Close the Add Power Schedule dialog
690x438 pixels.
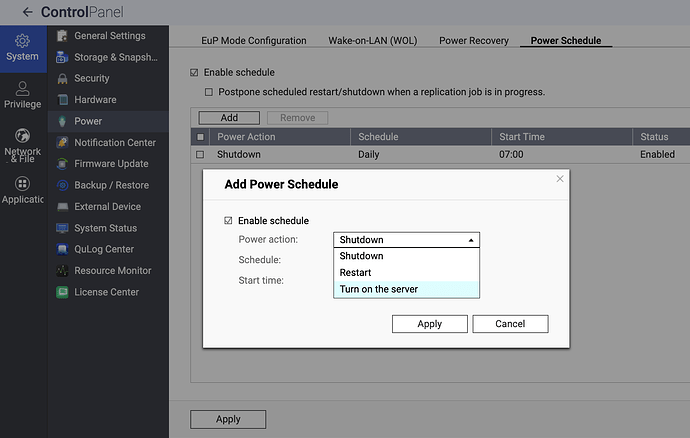pyautogui.click(x=560, y=179)
